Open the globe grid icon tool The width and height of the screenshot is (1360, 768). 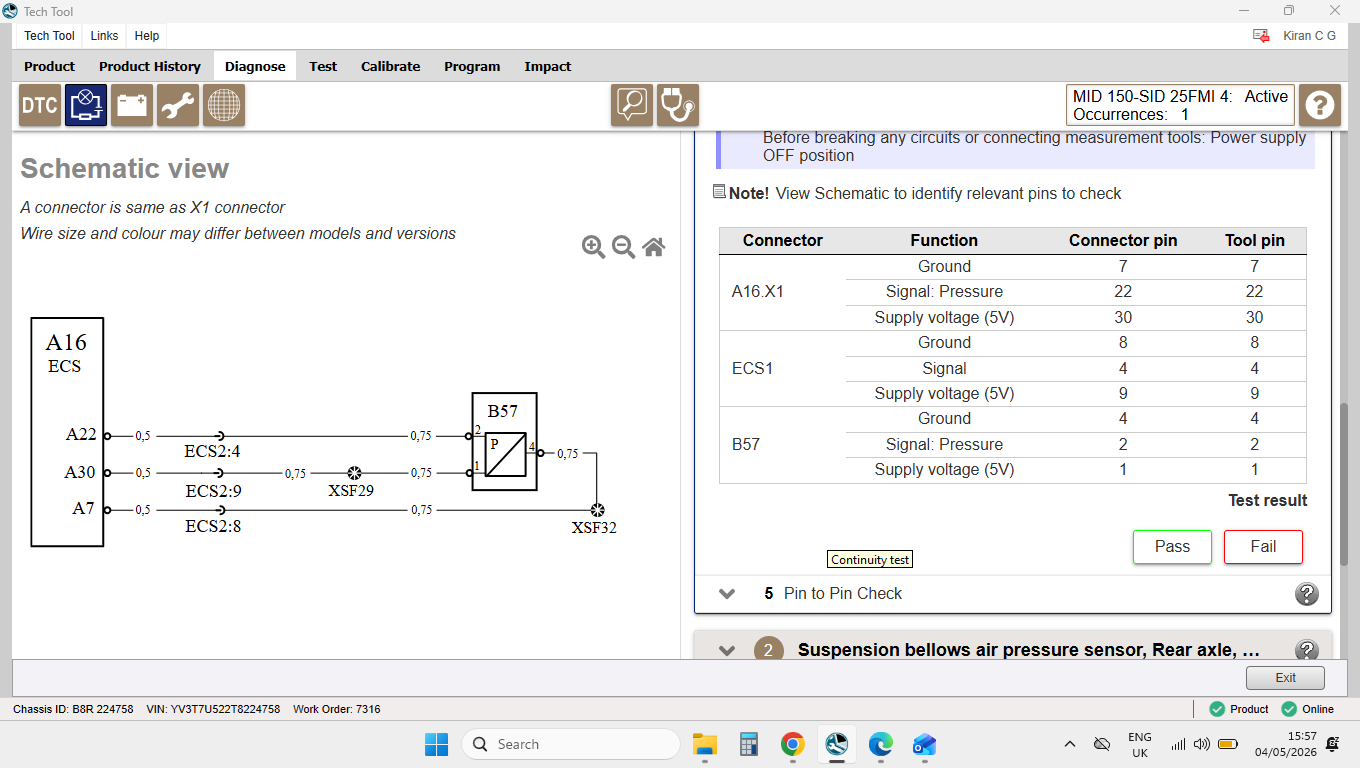point(224,105)
